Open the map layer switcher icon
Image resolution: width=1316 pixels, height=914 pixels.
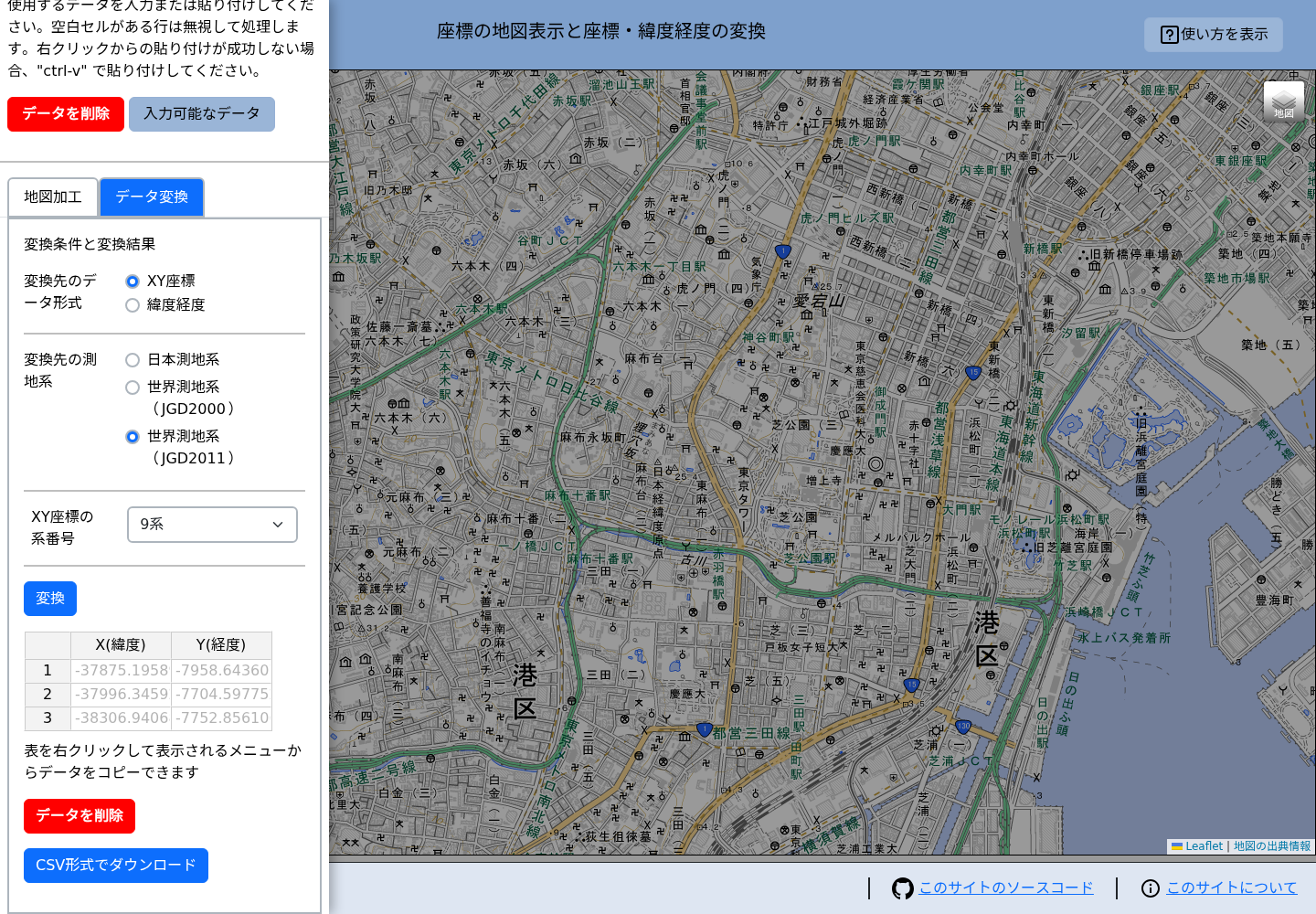coord(1284,101)
